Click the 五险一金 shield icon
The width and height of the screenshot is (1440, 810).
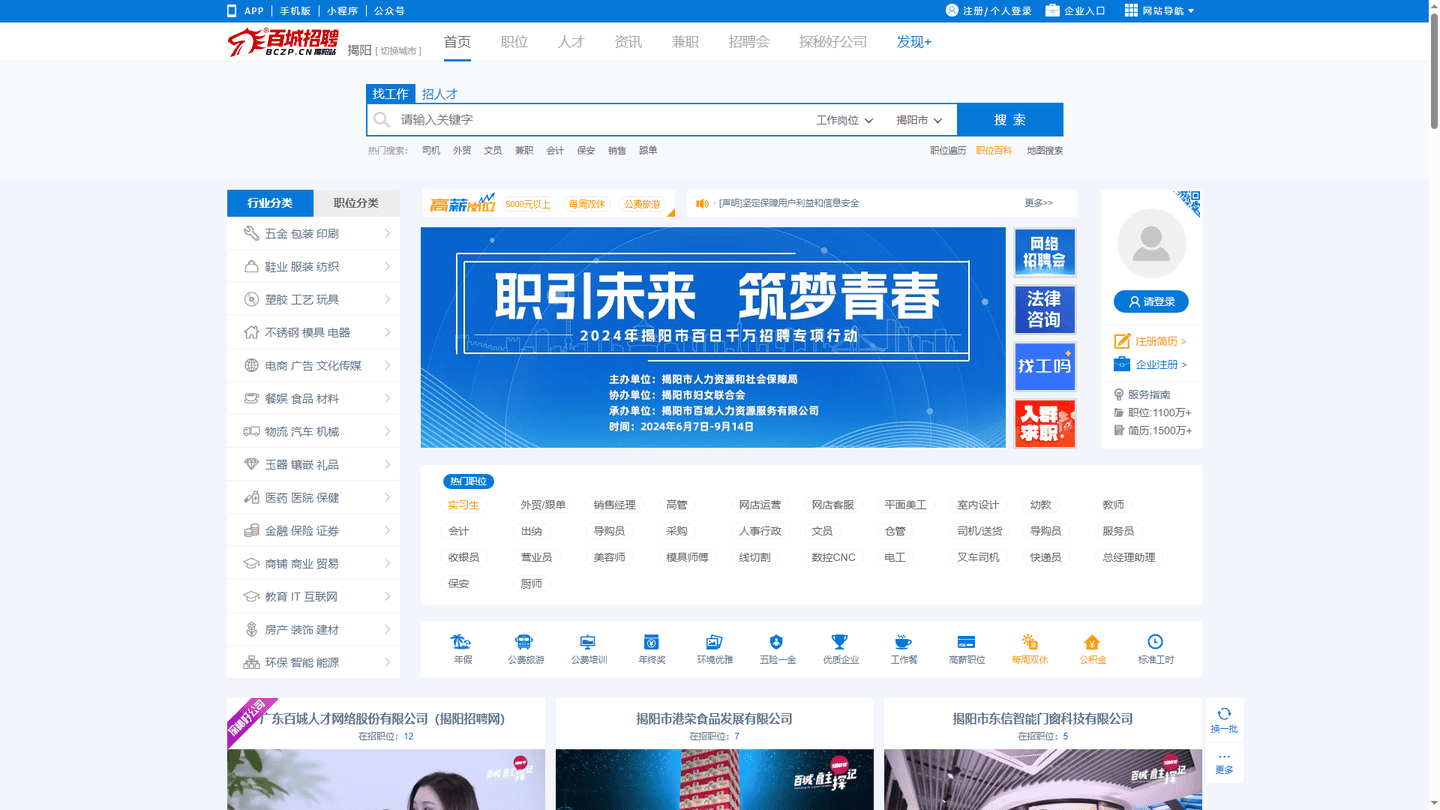777,642
